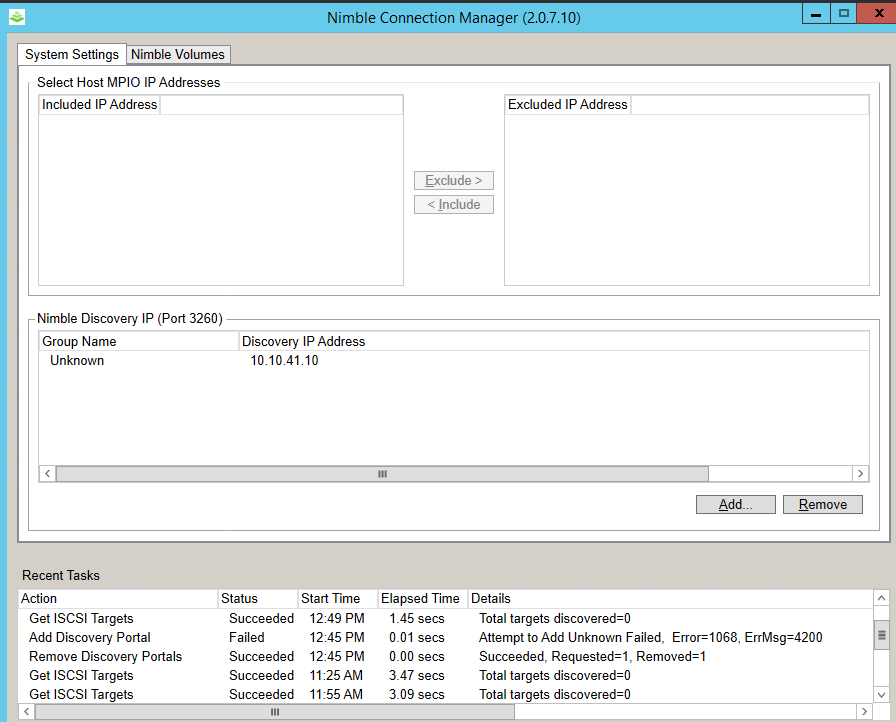Screen dimensions: 896x722
Task: Select discovery IP 10.10.41.10
Action: point(284,360)
